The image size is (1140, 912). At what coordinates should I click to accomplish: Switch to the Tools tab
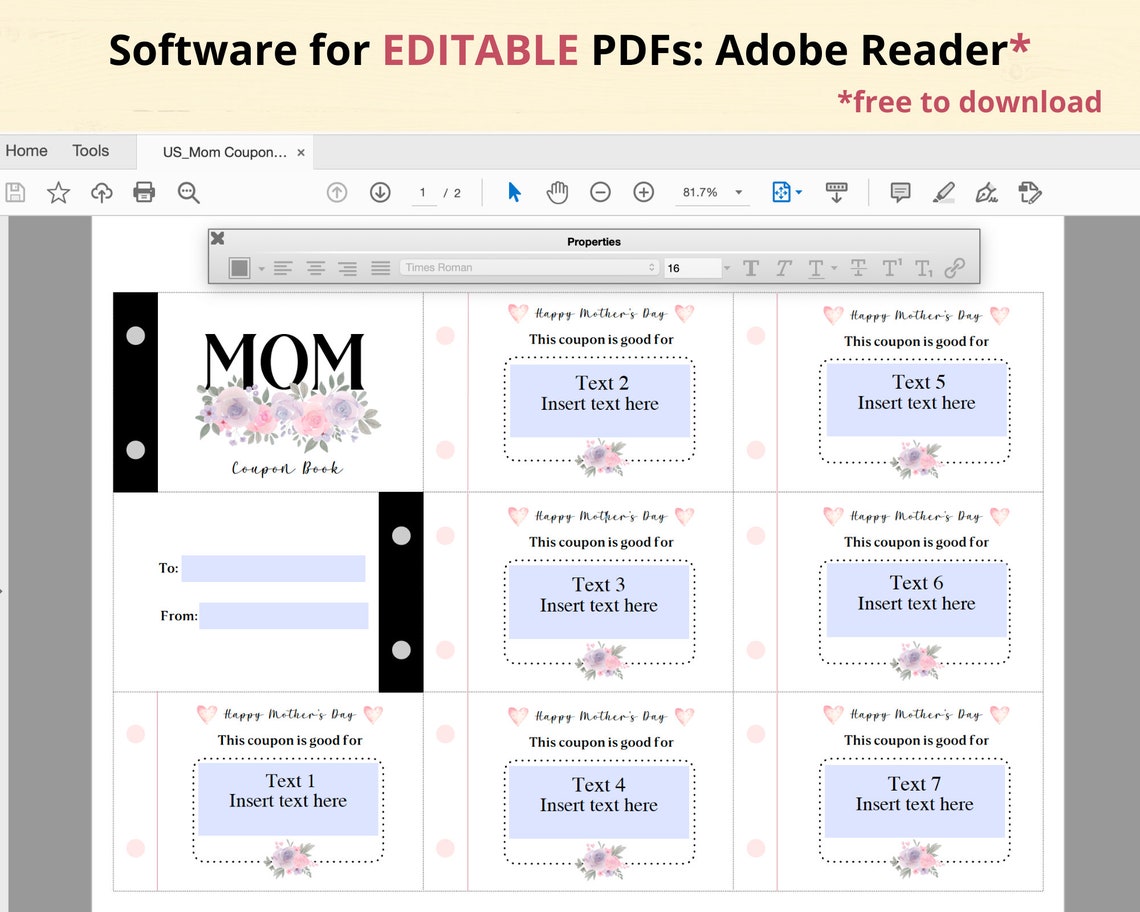(91, 151)
